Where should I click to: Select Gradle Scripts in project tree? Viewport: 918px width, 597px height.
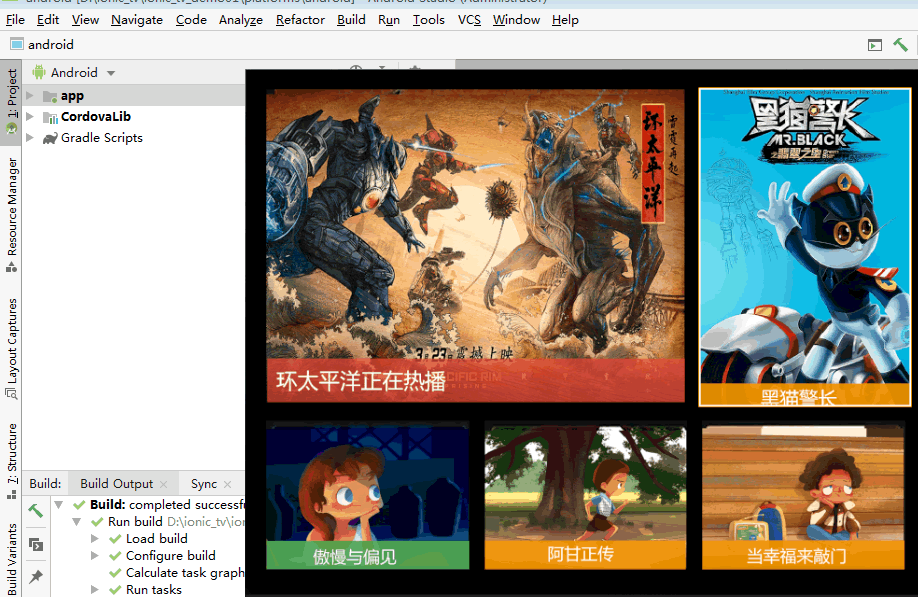pos(102,138)
